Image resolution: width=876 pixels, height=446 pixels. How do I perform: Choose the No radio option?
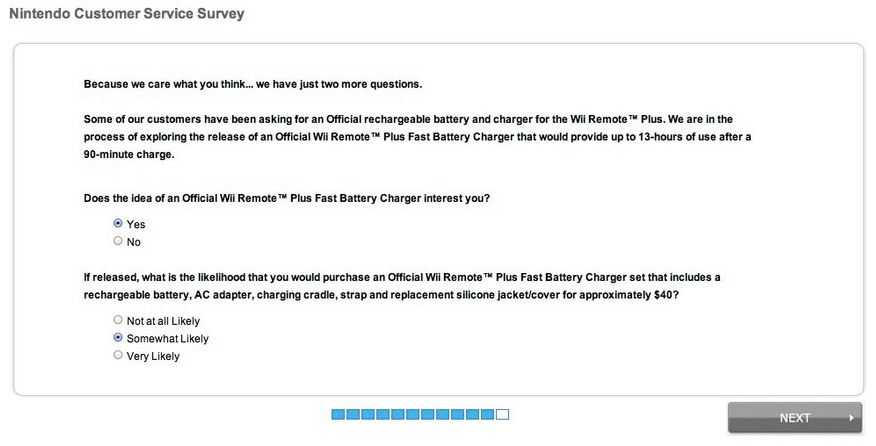(x=118, y=241)
